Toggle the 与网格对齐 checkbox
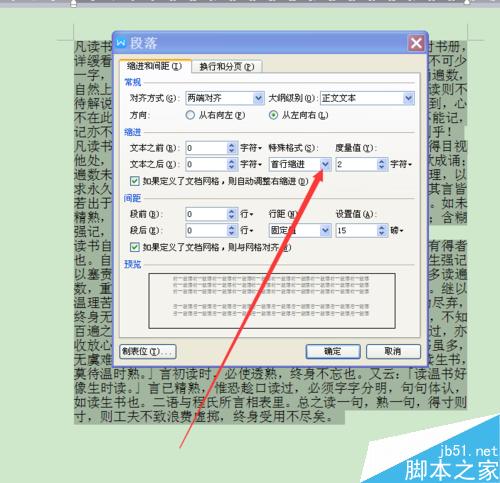 tap(135, 247)
